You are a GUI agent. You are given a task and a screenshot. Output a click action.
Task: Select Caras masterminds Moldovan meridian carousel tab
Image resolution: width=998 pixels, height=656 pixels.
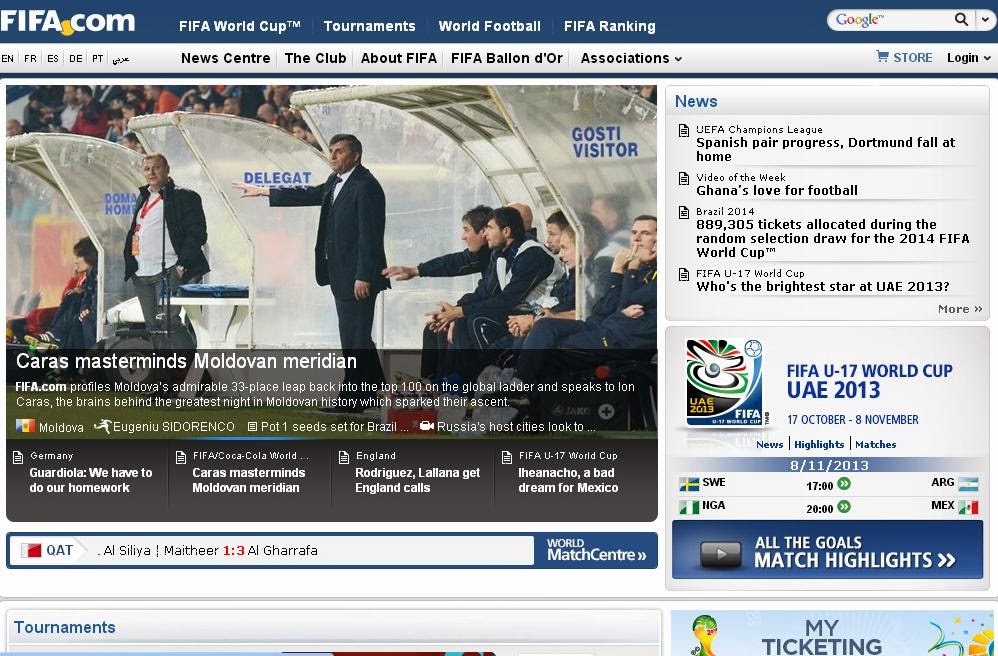tap(249, 480)
